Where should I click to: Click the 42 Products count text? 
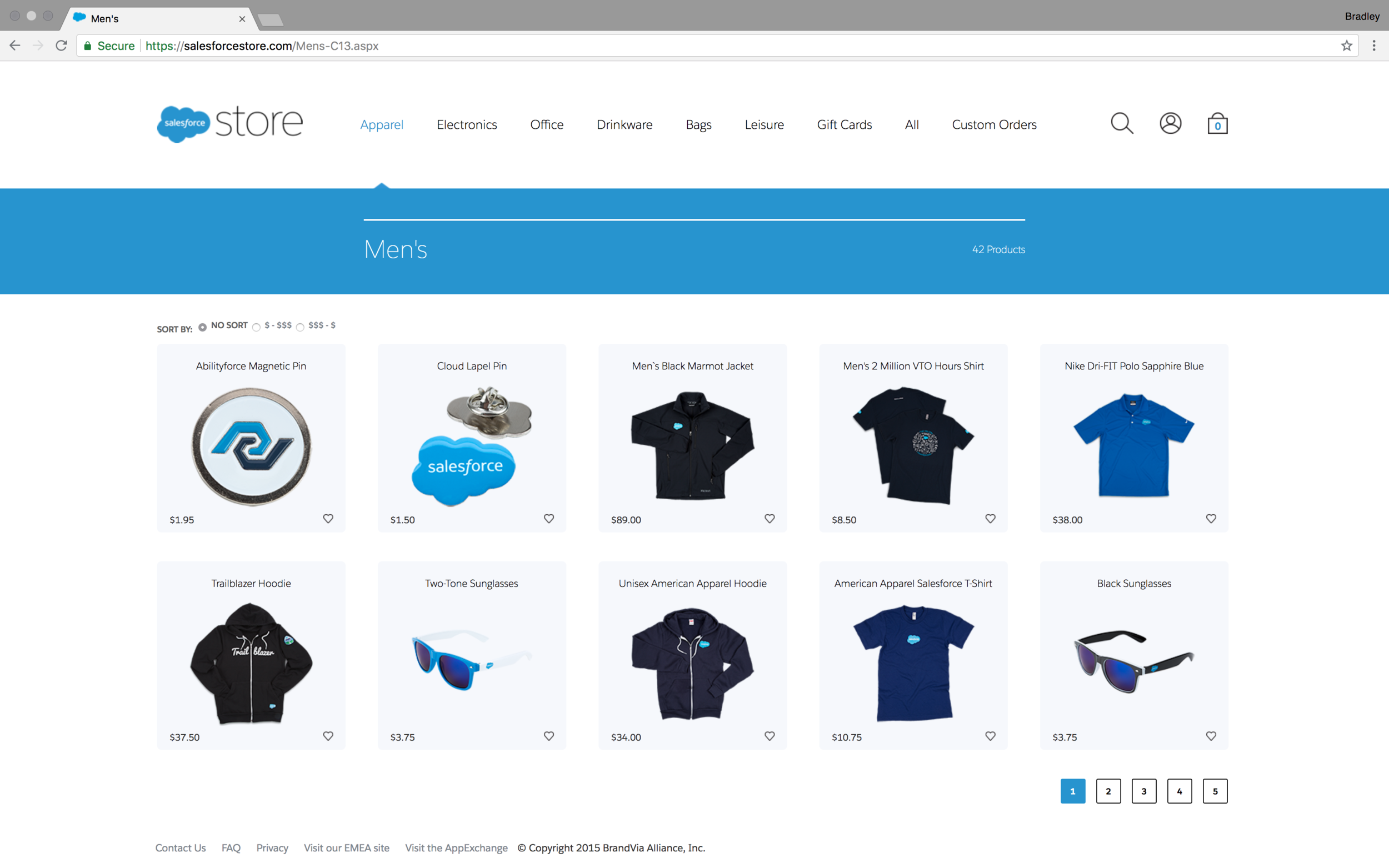998,249
